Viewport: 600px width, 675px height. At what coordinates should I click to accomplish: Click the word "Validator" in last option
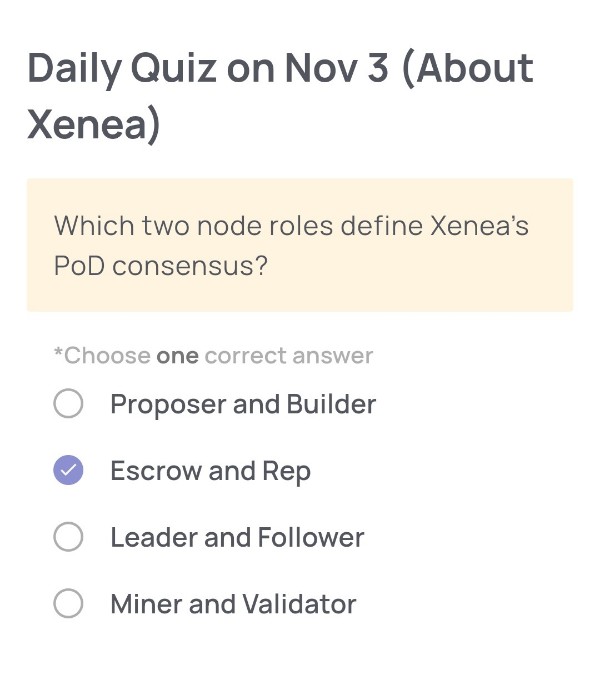[304, 604]
